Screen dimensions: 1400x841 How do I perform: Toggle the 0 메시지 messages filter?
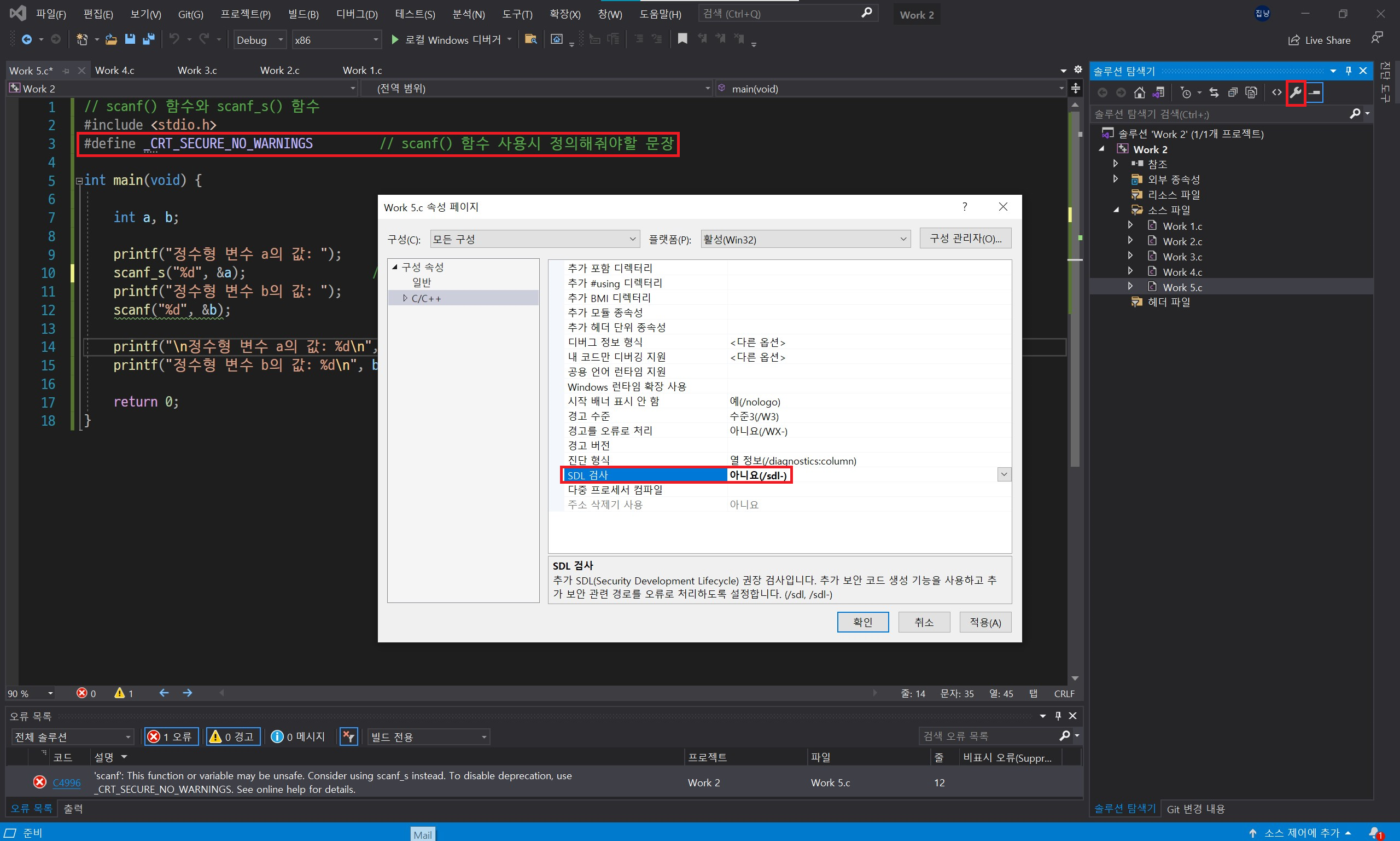coord(299,736)
